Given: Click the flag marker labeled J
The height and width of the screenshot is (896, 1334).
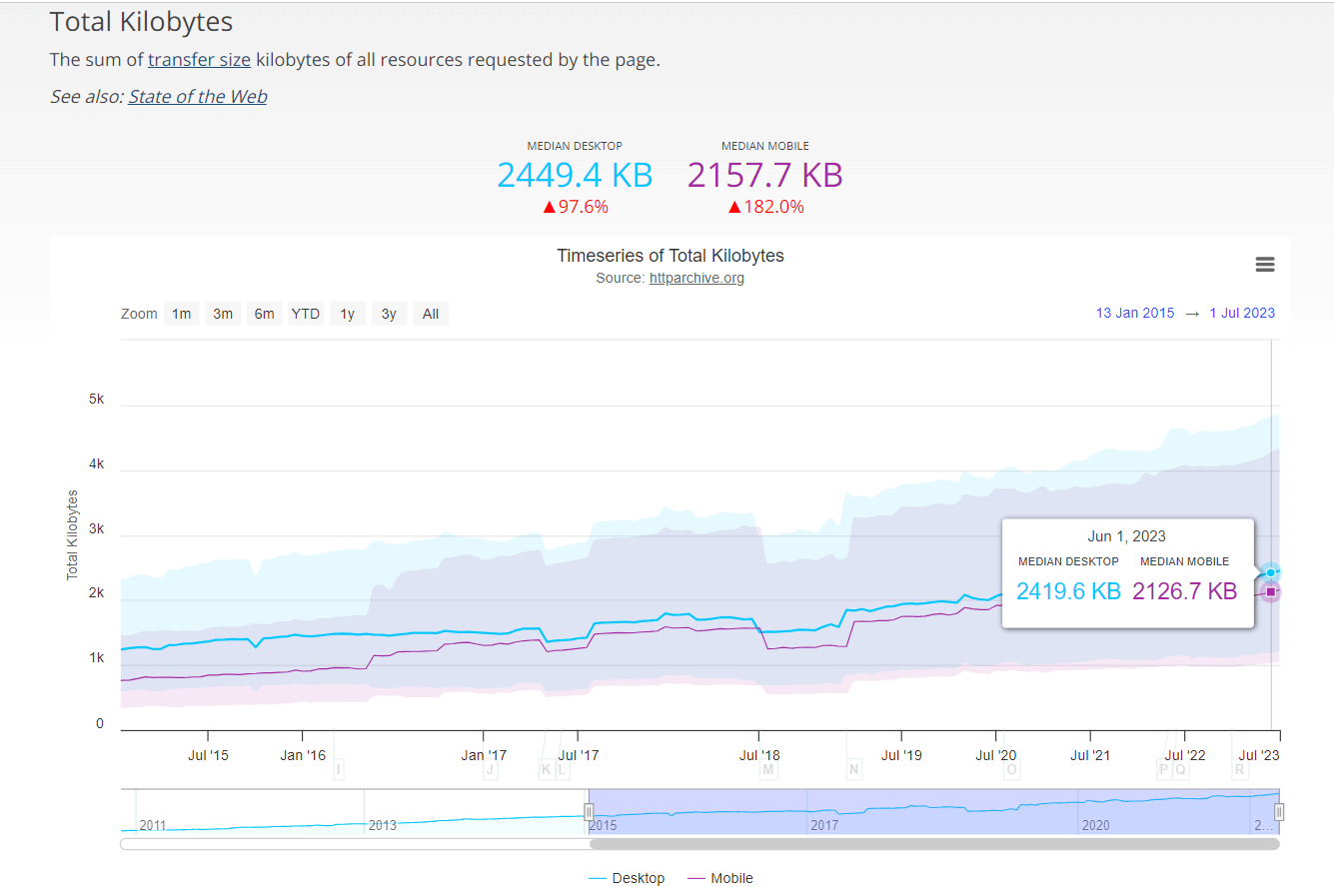Looking at the screenshot, I should [x=490, y=769].
